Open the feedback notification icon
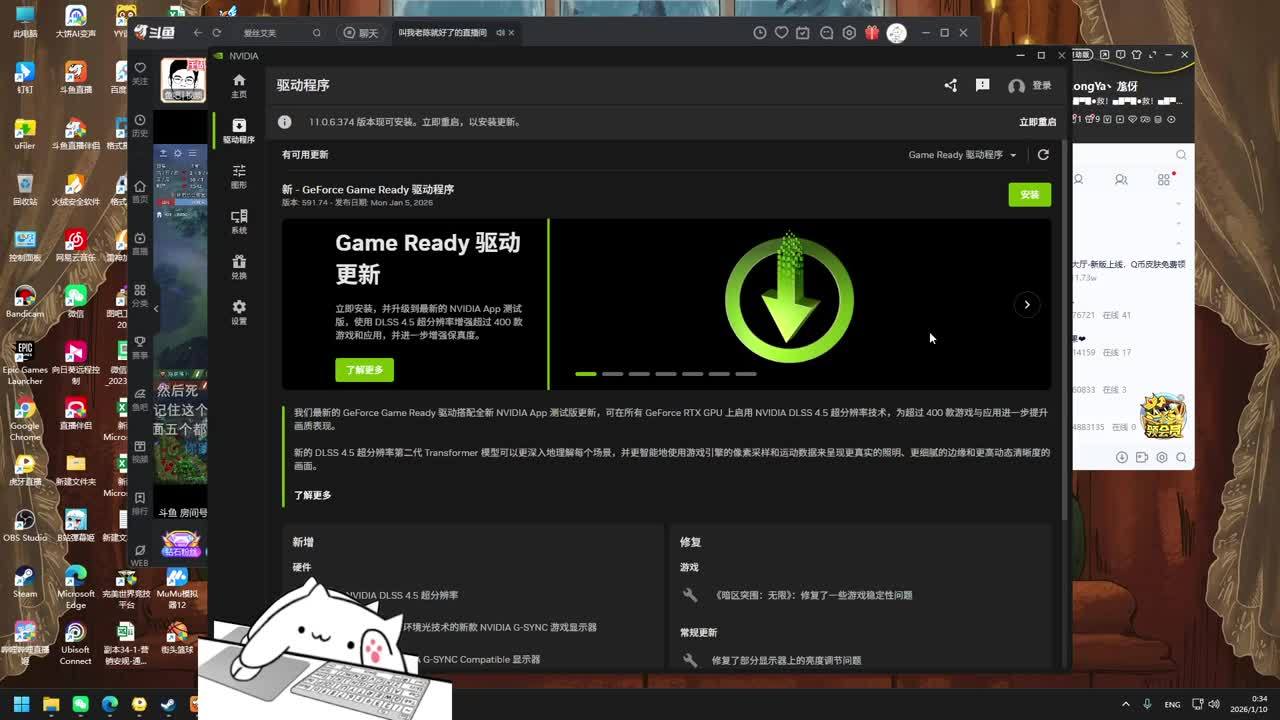This screenshot has height=720, width=1280. [982, 86]
